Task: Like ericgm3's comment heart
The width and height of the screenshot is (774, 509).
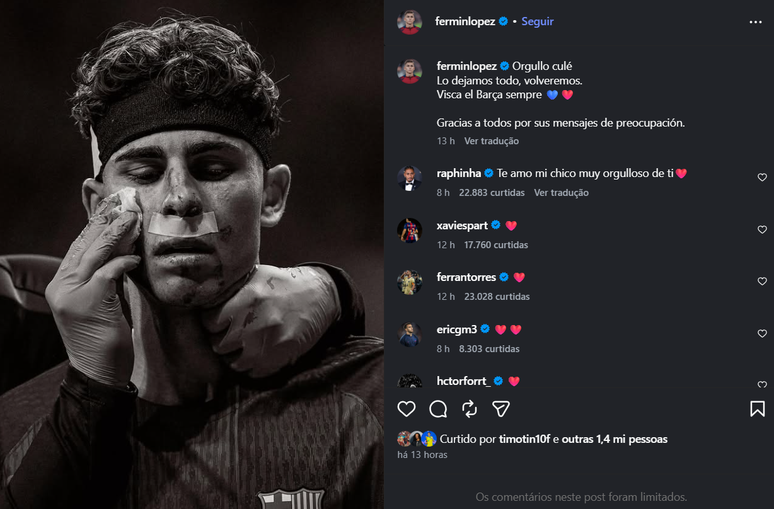Action: pos(762,333)
